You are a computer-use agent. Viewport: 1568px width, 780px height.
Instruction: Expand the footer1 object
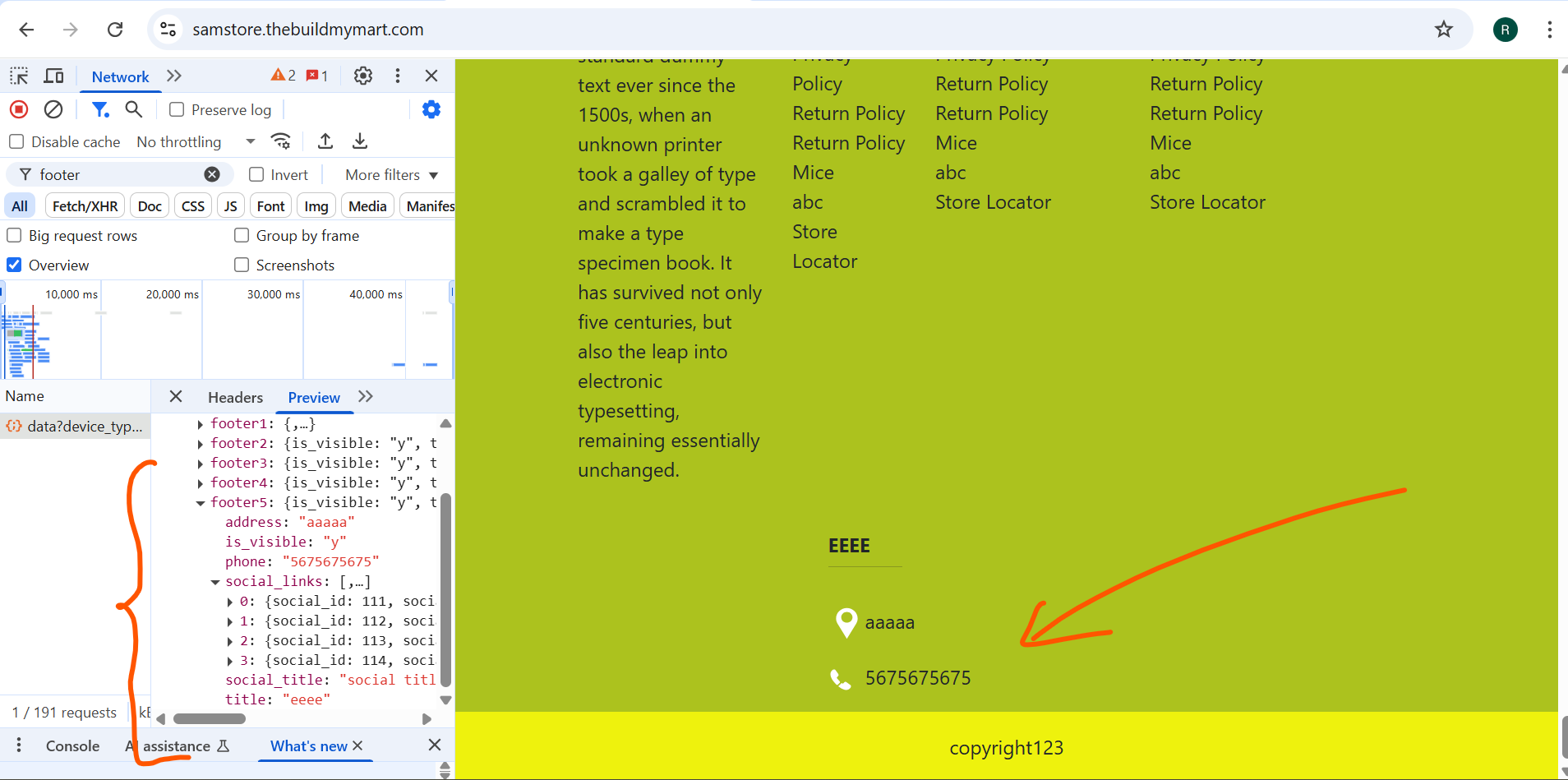tap(200, 424)
